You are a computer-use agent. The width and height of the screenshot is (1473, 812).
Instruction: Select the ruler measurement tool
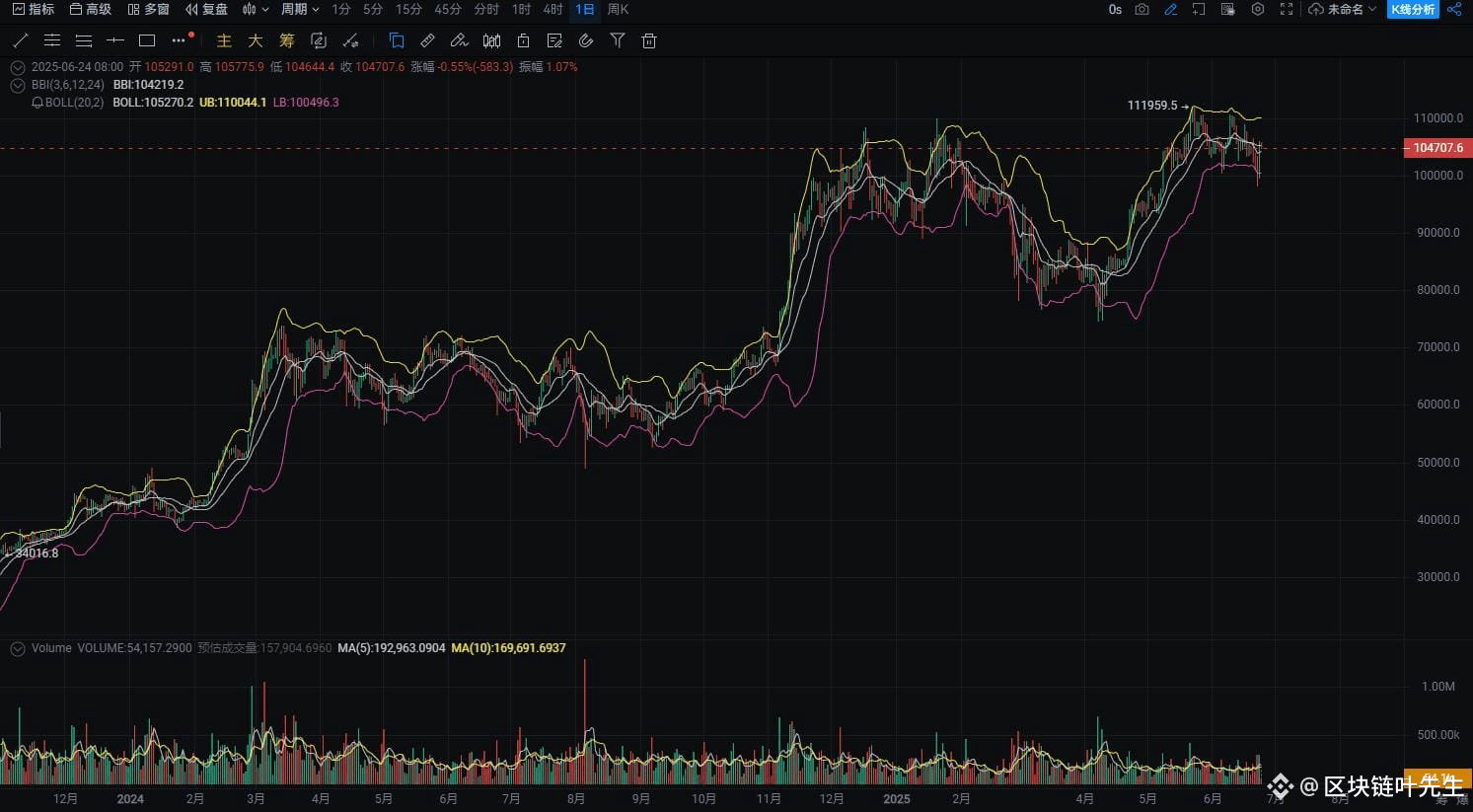click(x=427, y=40)
